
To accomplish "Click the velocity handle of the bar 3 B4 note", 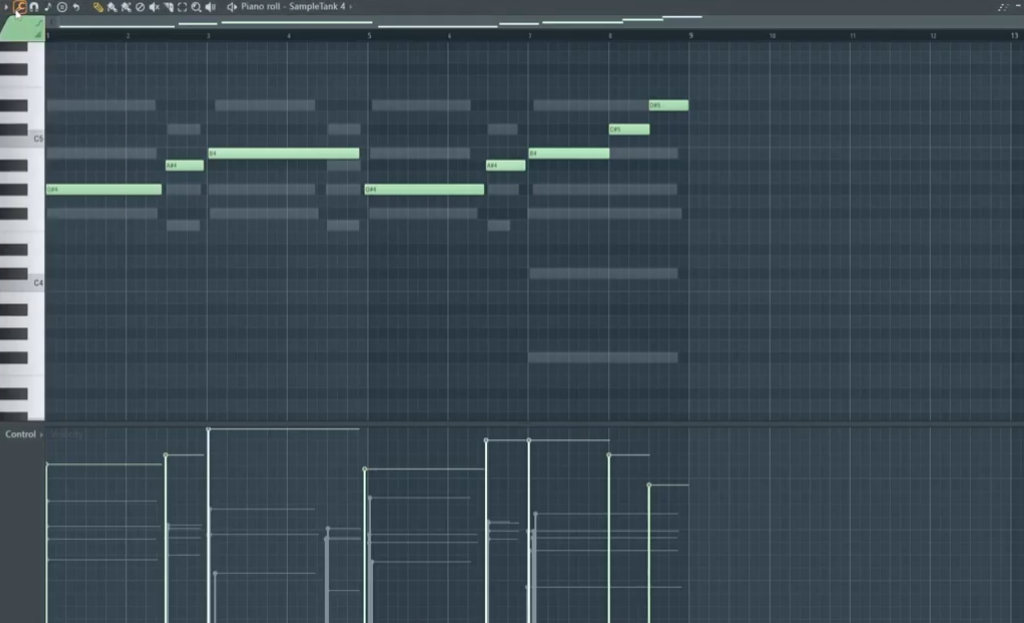I will 208,430.
